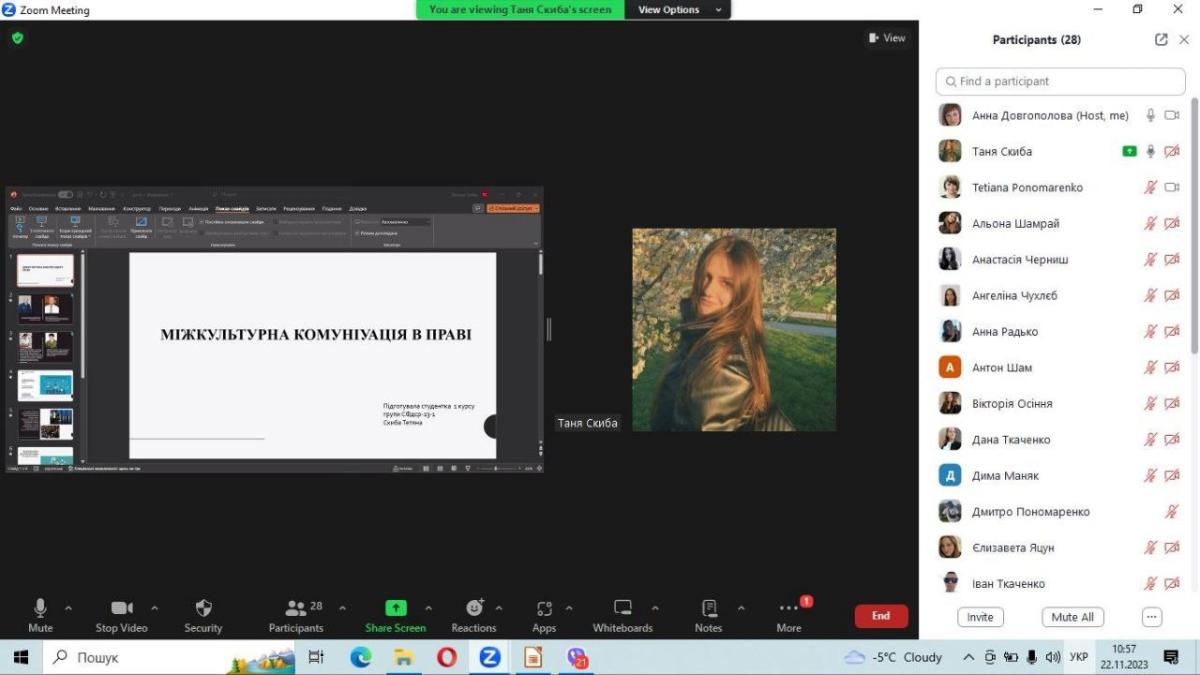Click the green encryption shield icon
This screenshot has width=1200, height=675.
tap(17, 38)
